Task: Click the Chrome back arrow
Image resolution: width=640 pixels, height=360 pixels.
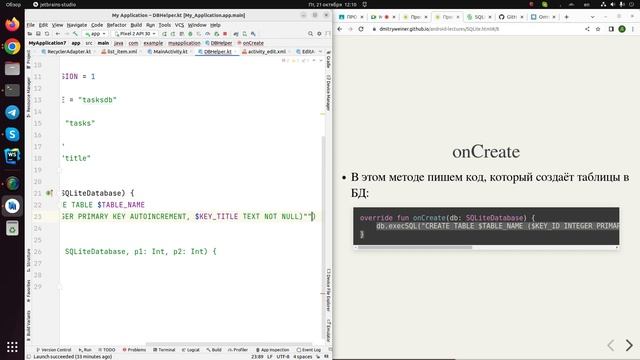Action: click(x=340, y=29)
